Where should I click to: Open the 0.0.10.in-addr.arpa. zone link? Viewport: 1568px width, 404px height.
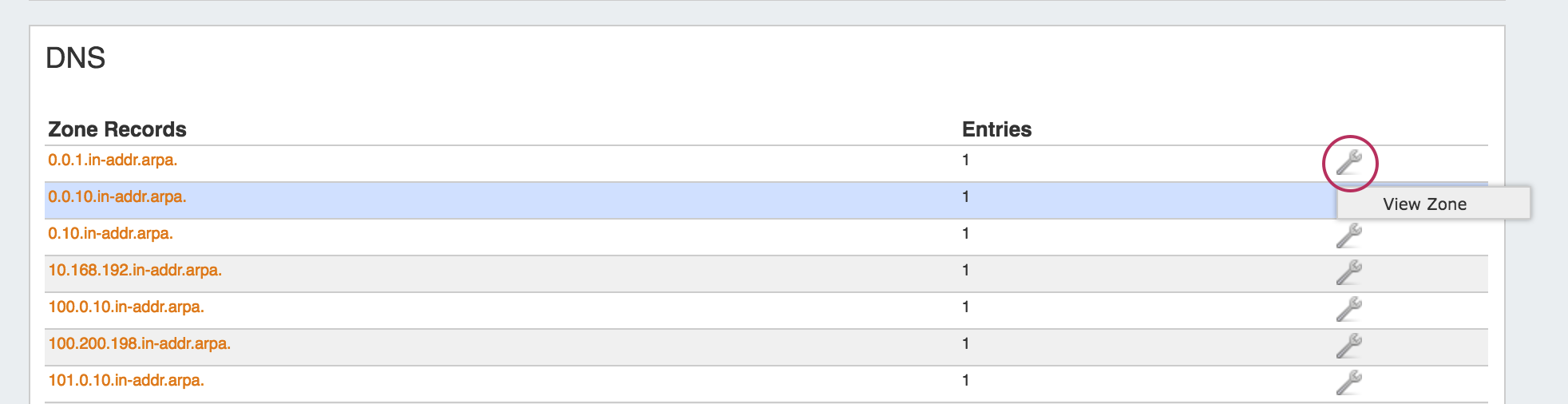(117, 197)
